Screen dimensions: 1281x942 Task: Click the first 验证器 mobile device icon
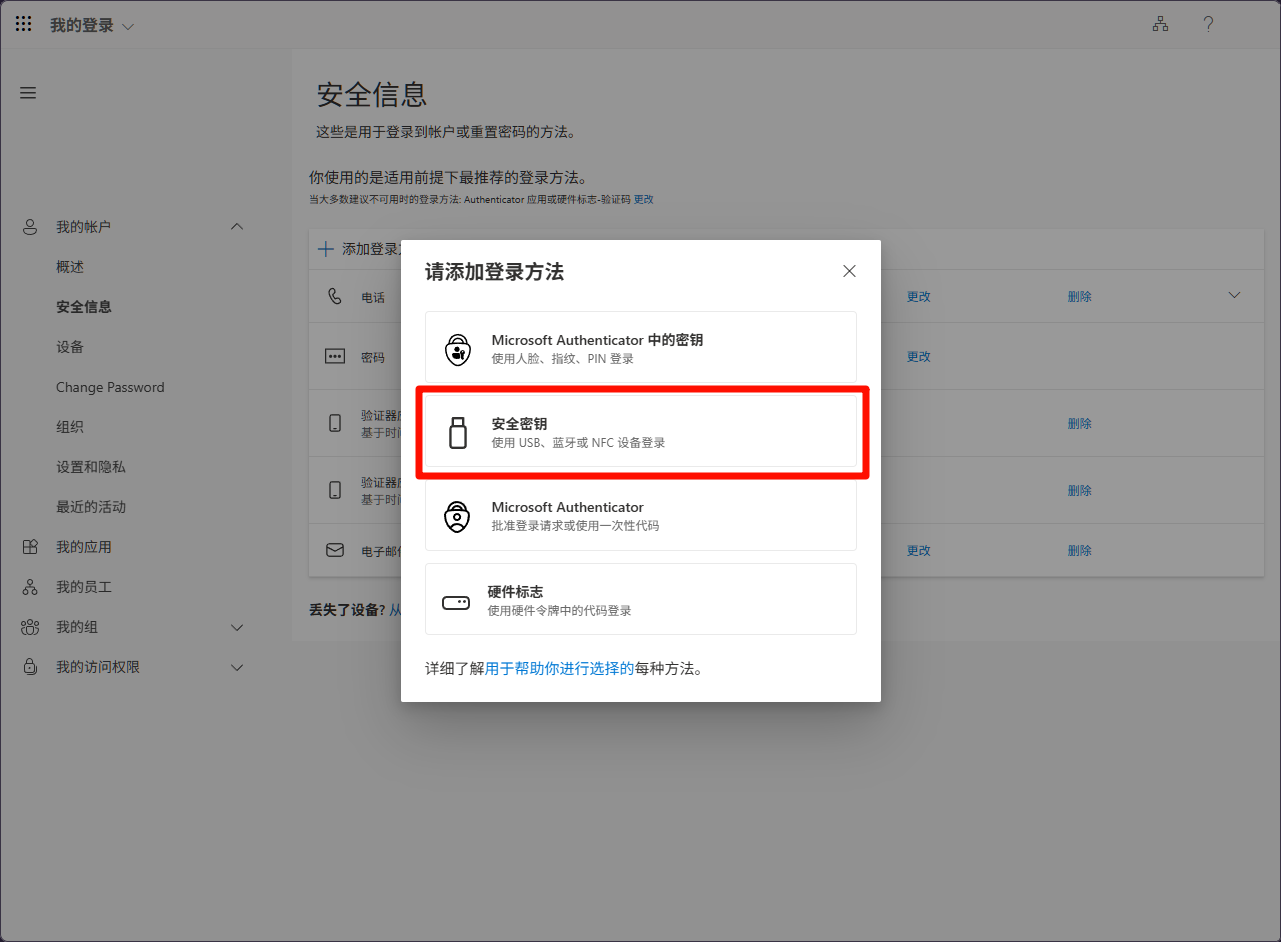pyautogui.click(x=335, y=423)
